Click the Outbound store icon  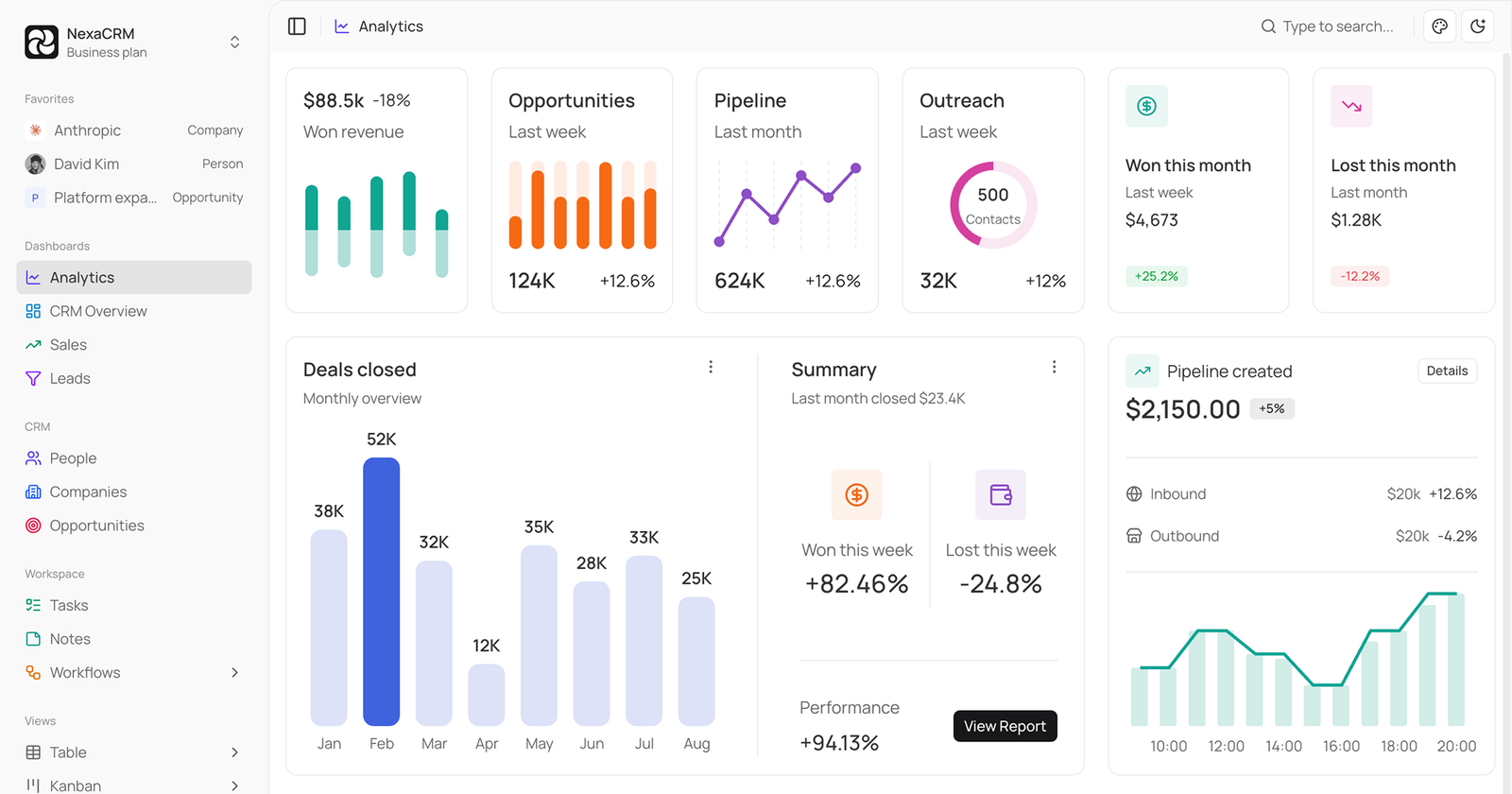click(x=1134, y=536)
